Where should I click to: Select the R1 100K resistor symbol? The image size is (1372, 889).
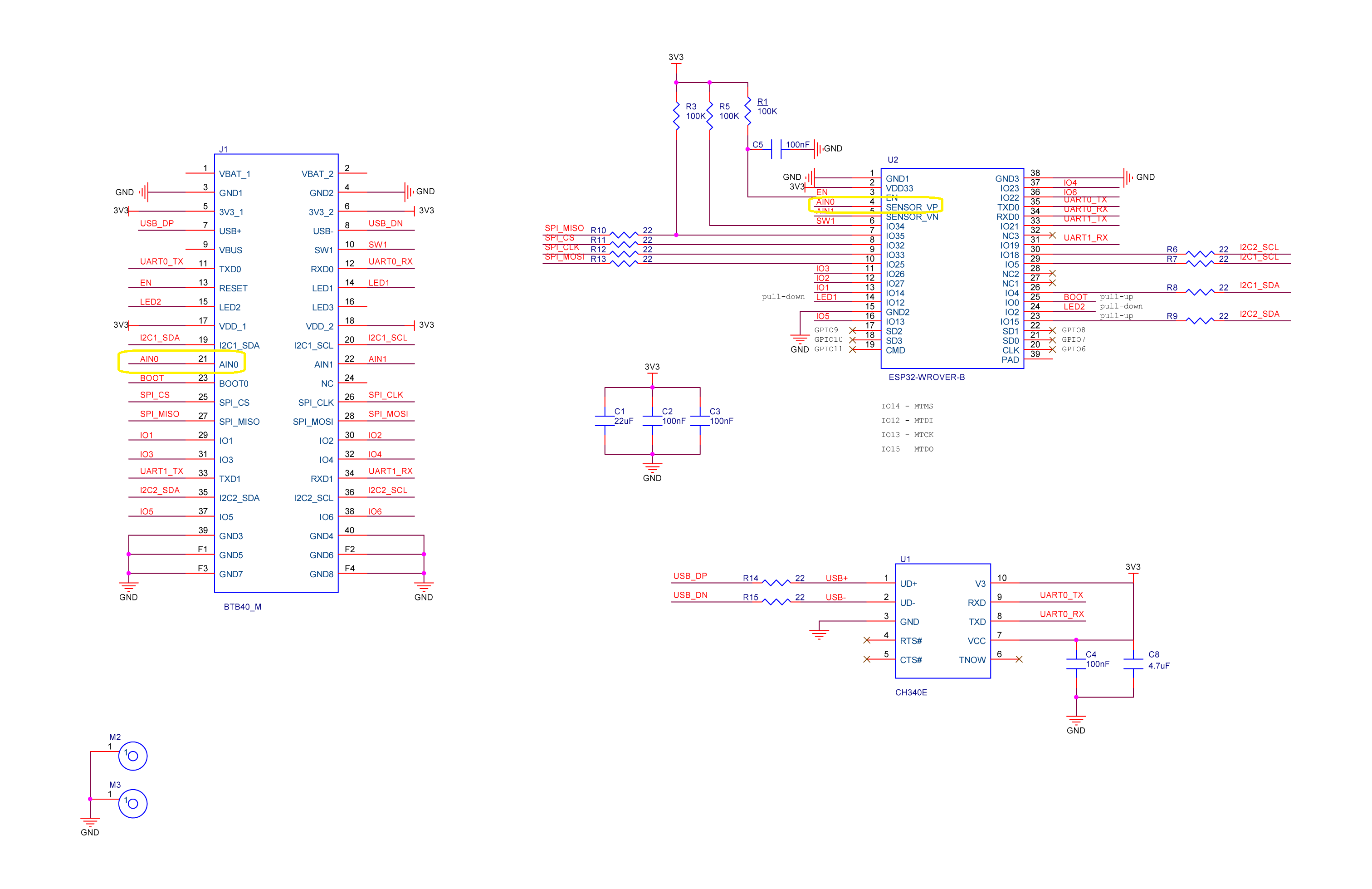[x=747, y=111]
